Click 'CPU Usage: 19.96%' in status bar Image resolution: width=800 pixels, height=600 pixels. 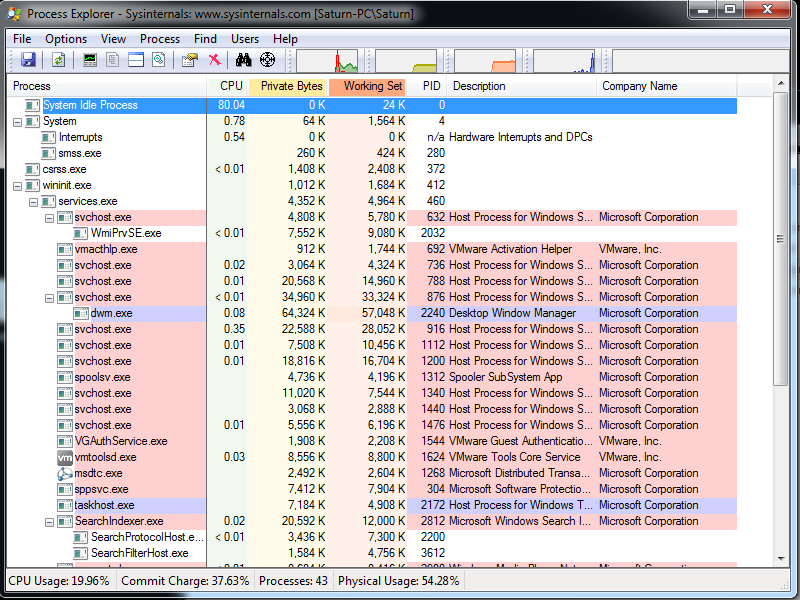coord(59,581)
